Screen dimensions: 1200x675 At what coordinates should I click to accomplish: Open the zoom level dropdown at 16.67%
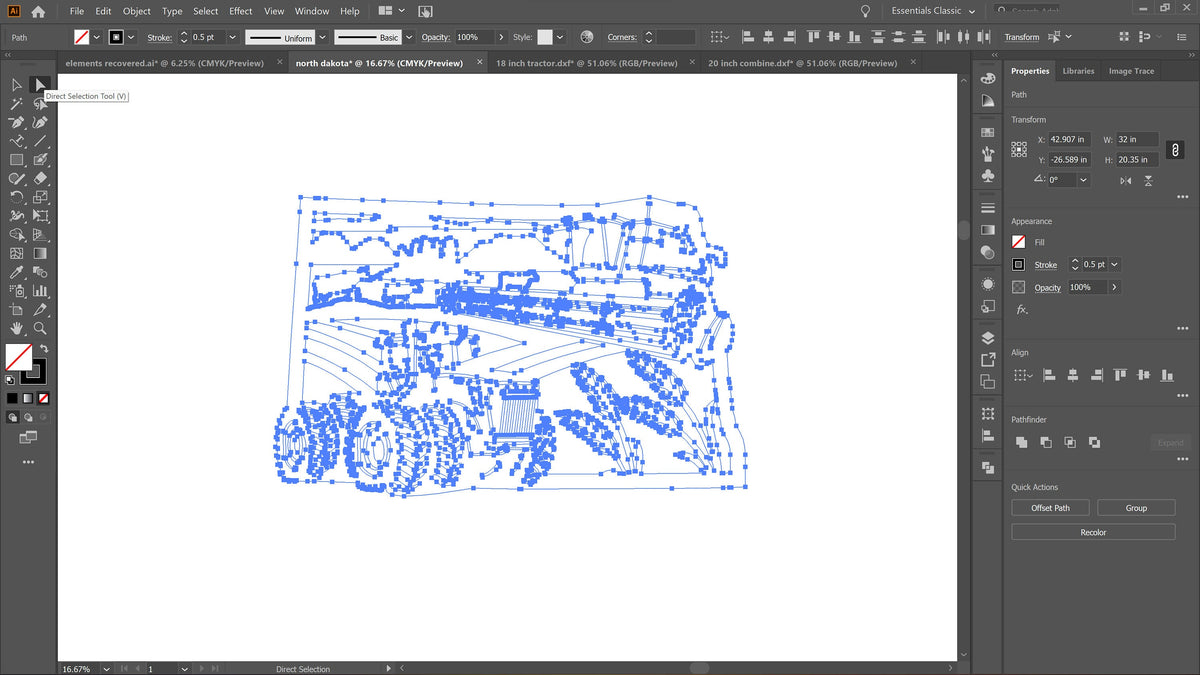coord(104,668)
